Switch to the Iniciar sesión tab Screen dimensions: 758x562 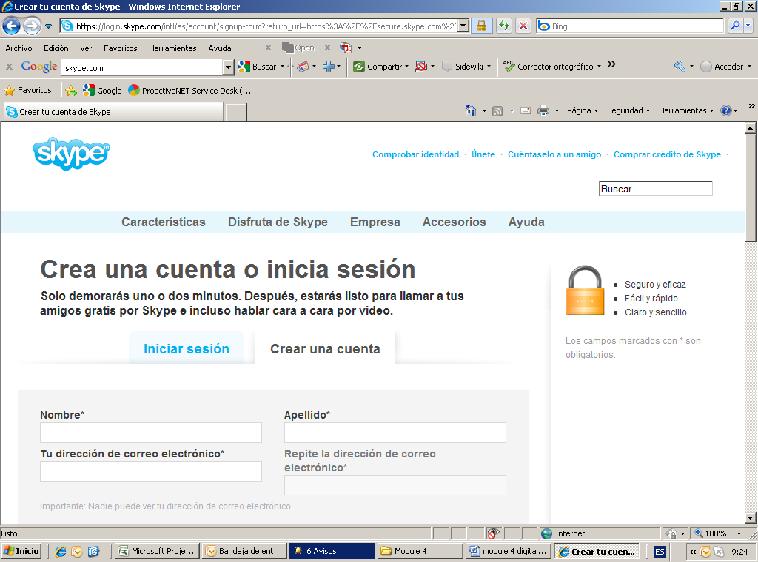pos(186,348)
